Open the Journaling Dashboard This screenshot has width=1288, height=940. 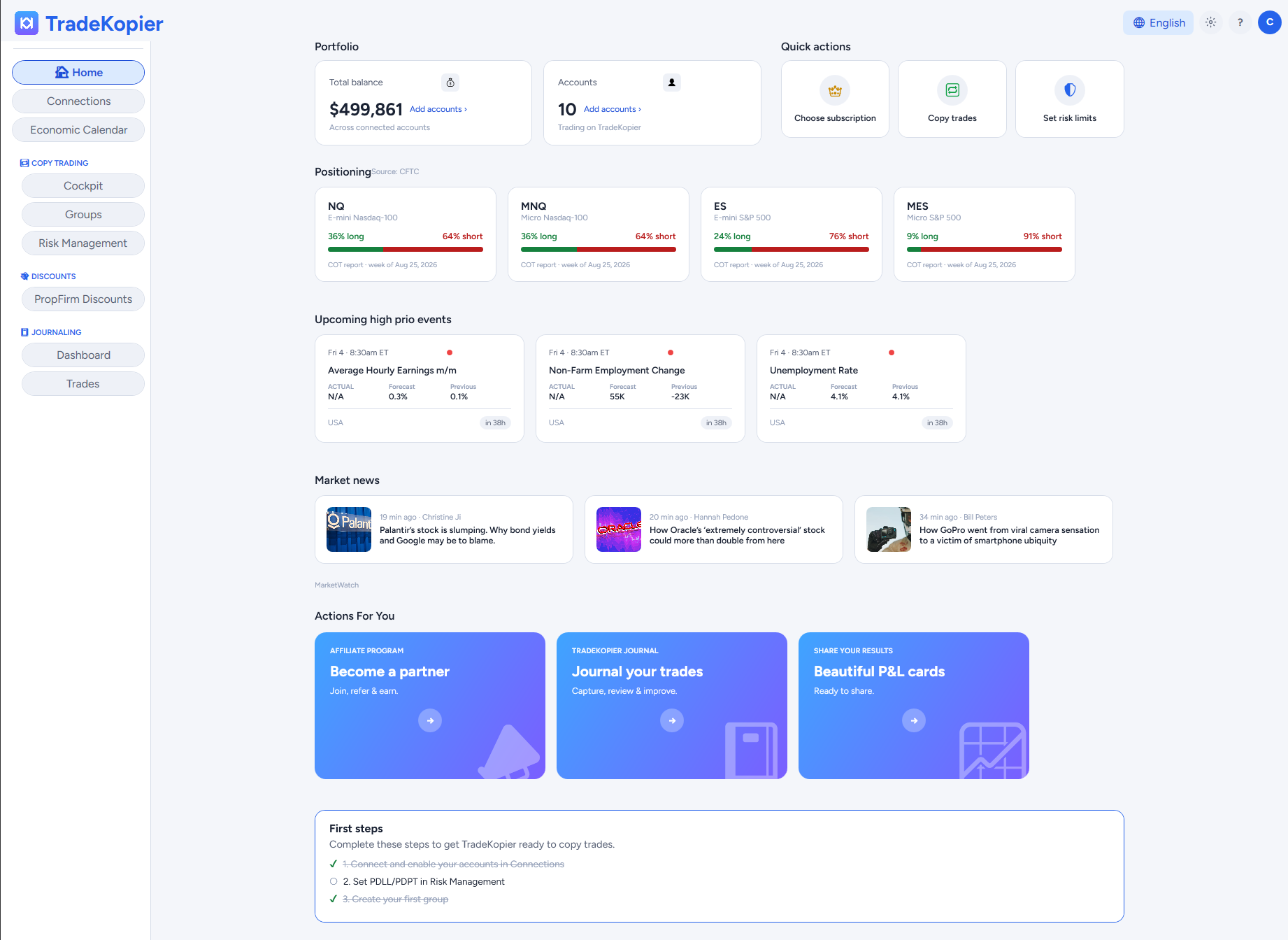[x=83, y=355]
